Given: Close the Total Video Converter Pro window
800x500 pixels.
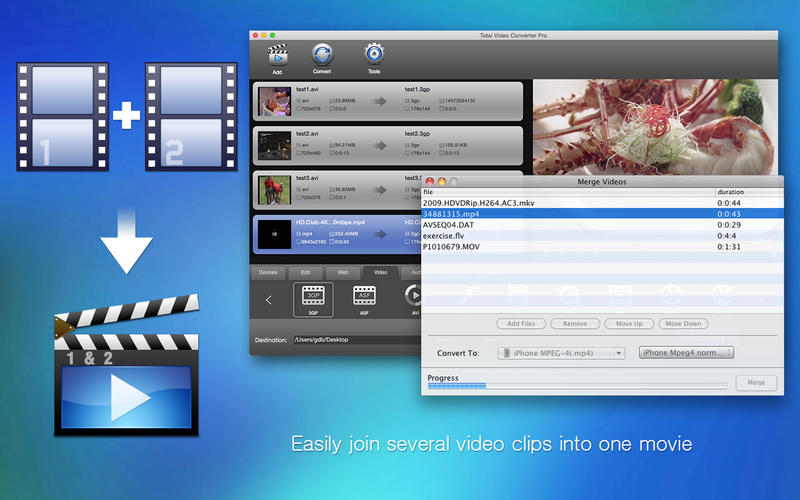Looking at the screenshot, I should click(x=255, y=35).
